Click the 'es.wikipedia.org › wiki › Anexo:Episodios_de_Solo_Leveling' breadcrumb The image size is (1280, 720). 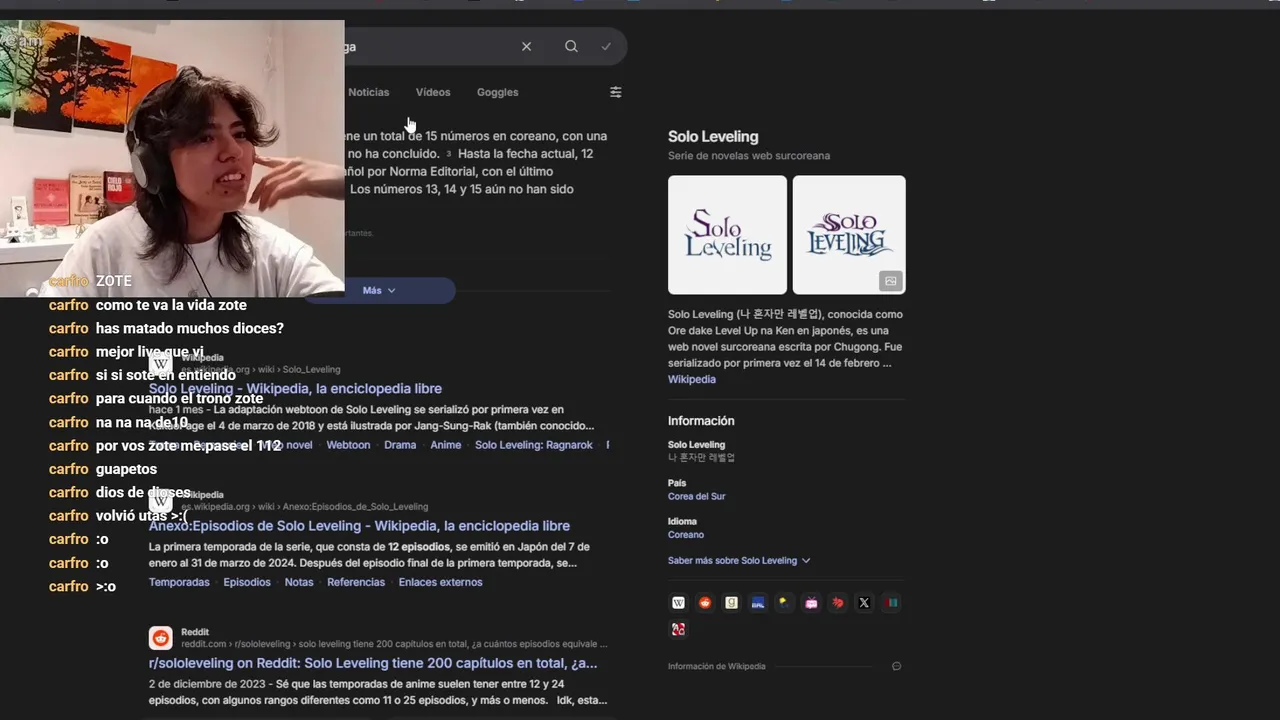click(x=304, y=507)
